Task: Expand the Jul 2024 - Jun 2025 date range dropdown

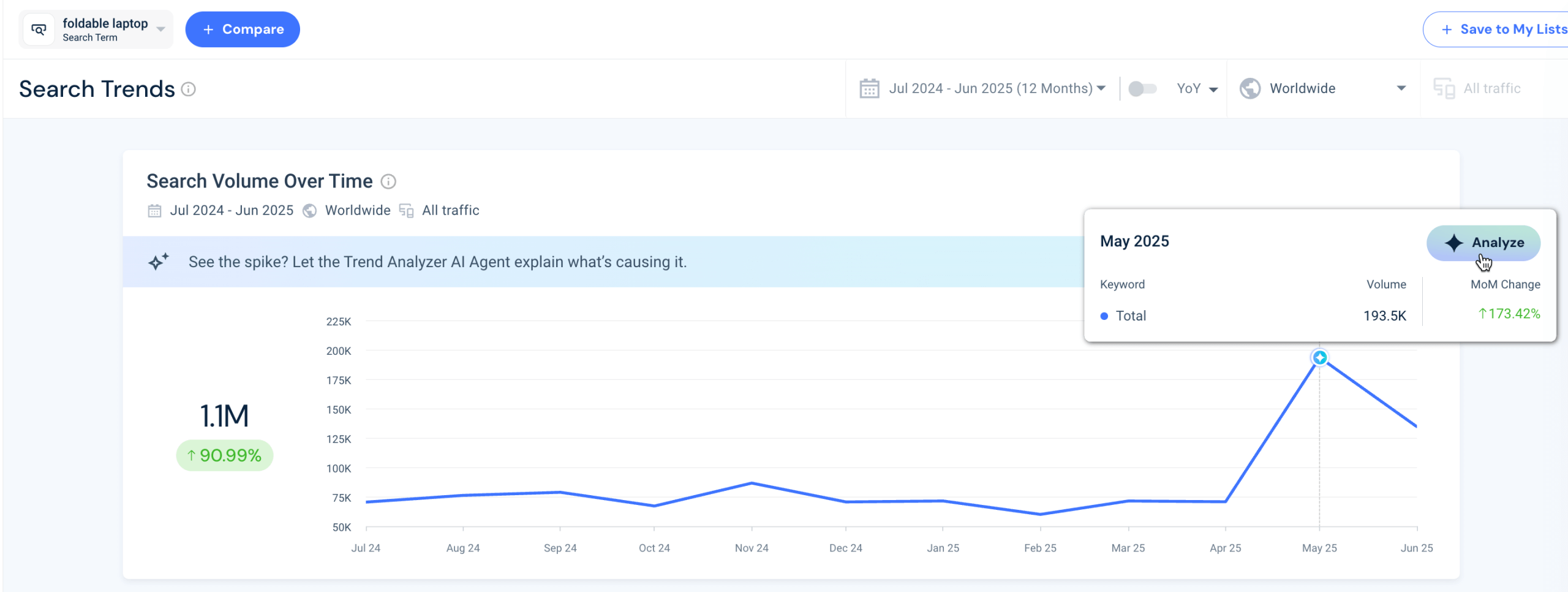Action: tap(1101, 88)
